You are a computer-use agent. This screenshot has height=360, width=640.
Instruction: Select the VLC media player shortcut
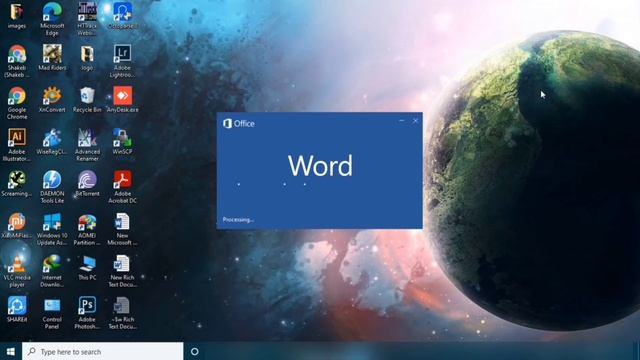coord(17,271)
